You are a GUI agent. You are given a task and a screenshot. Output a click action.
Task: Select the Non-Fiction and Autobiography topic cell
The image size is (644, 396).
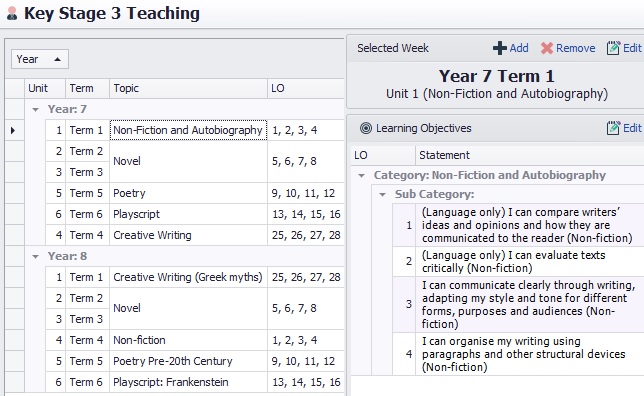point(189,130)
